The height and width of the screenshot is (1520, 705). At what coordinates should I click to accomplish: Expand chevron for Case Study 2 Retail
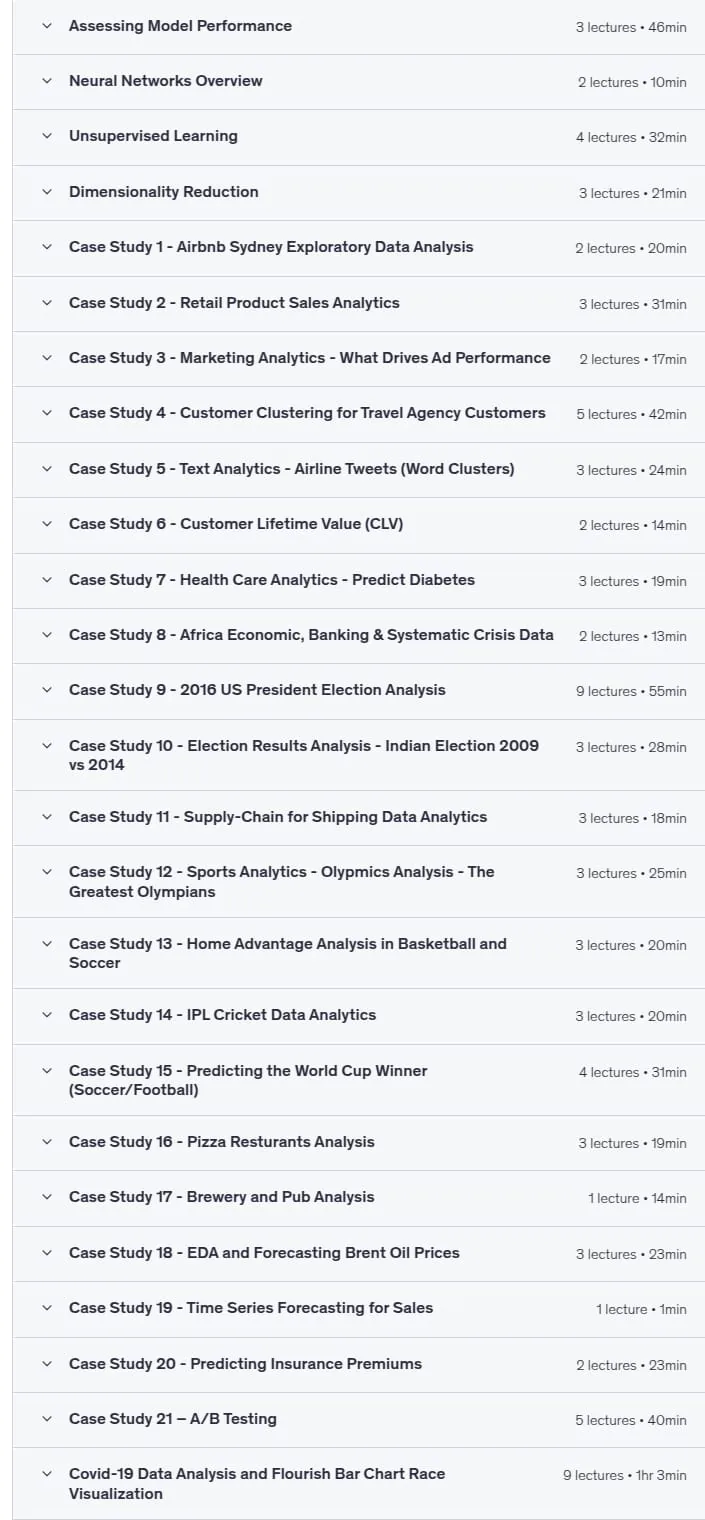[46, 303]
